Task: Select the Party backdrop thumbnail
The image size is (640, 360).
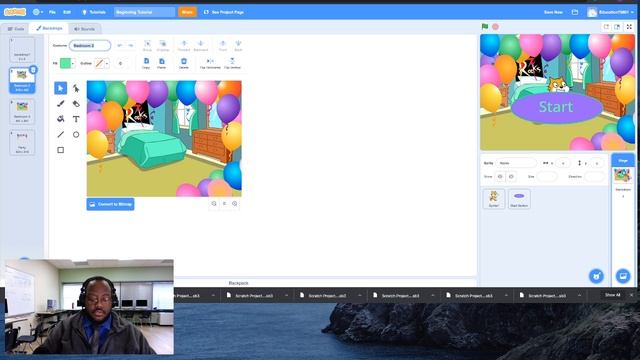Action: [22, 143]
